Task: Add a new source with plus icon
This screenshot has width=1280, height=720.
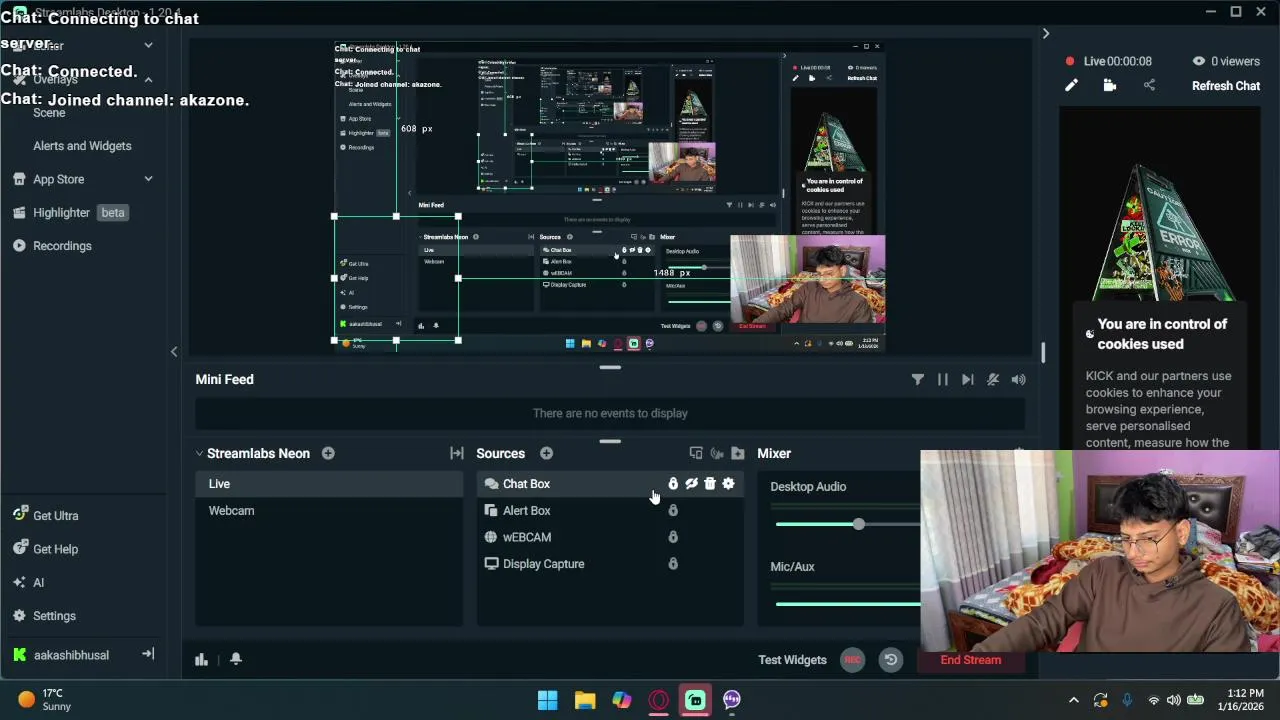Action: coord(546,454)
